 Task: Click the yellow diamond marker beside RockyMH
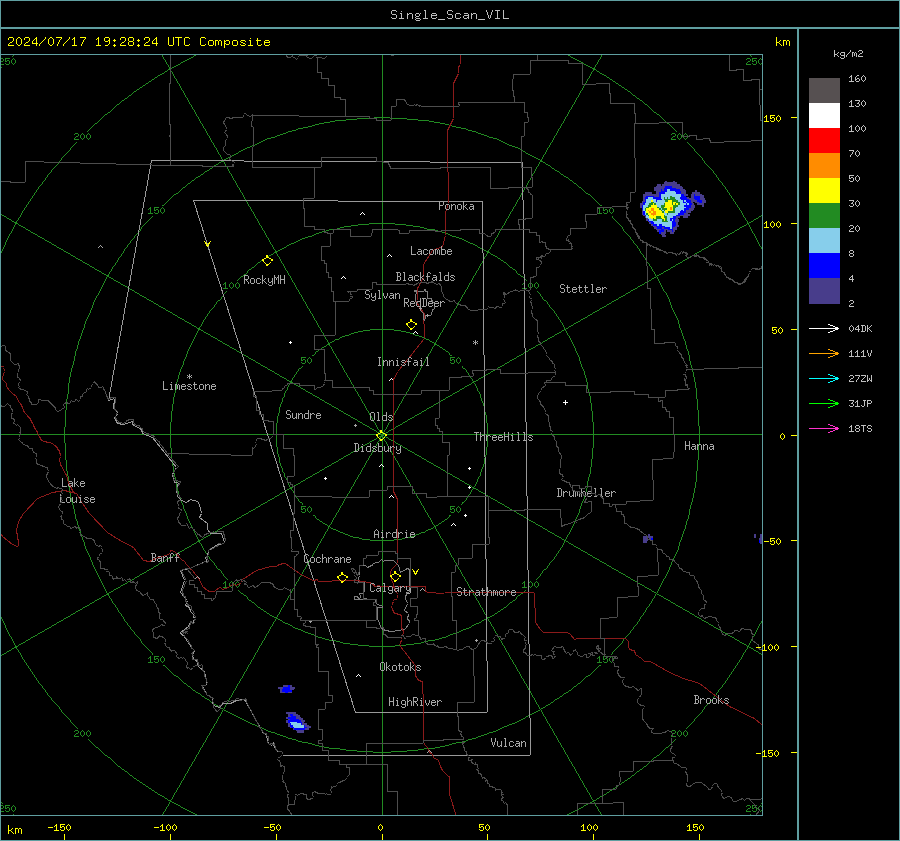(267, 260)
